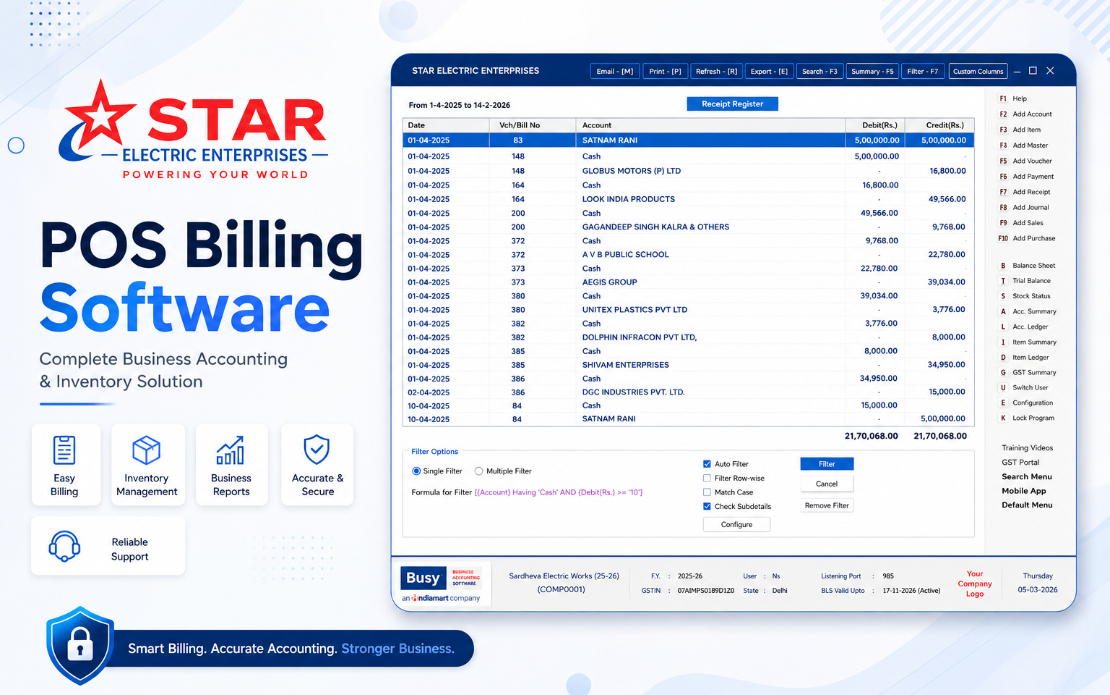The height and width of the screenshot is (695, 1110).
Task: Open Acc. Summary shortcut
Action: click(1028, 311)
